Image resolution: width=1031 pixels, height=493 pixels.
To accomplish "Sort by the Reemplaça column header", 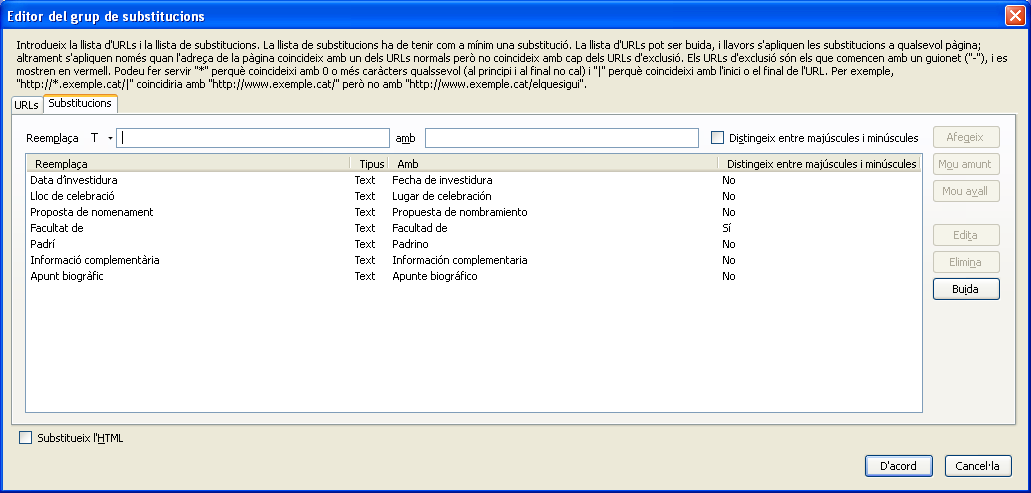I will 188,163.
